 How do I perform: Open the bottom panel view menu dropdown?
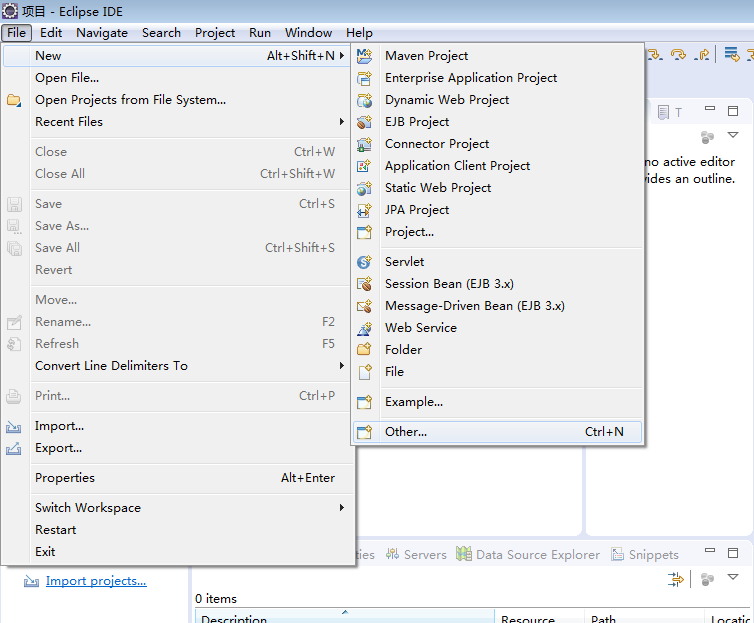click(733, 577)
